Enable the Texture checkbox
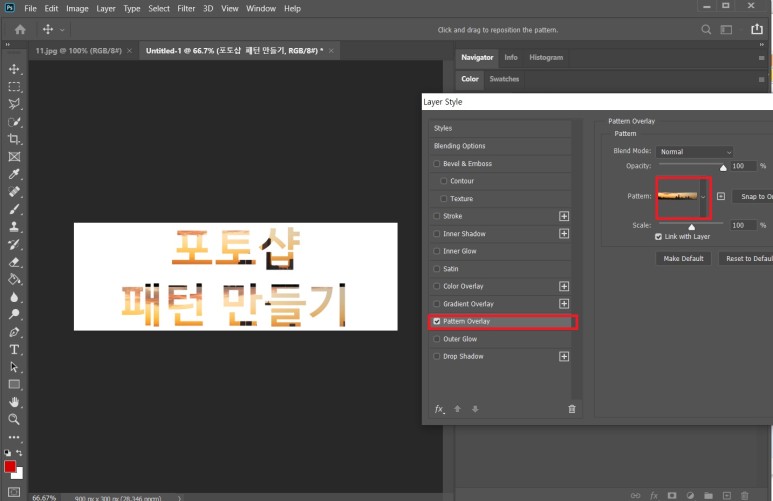Image resolution: width=773 pixels, height=501 pixels. (444, 199)
